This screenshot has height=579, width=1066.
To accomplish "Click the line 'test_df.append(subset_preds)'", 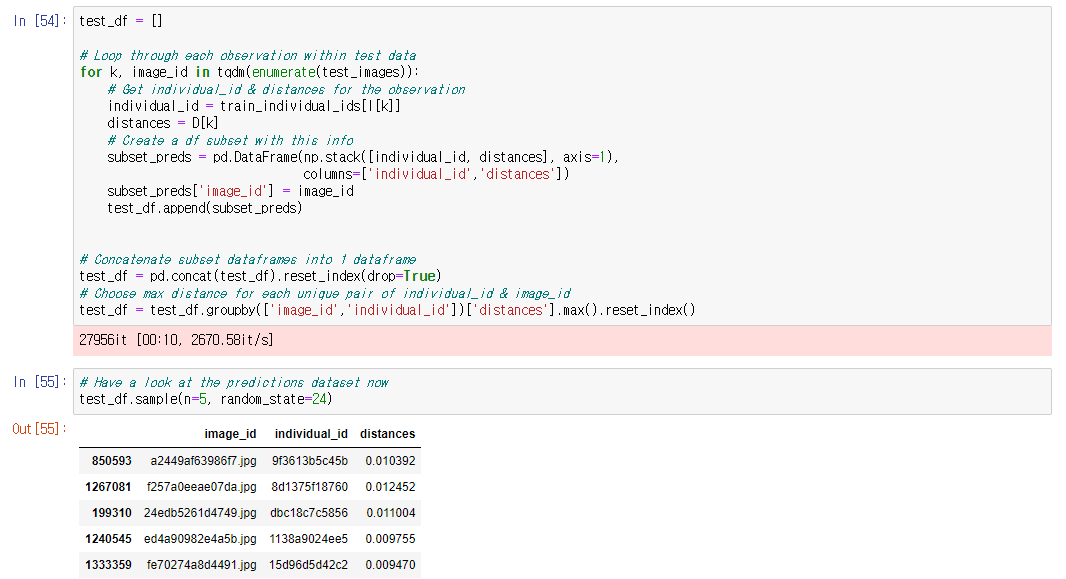I will point(205,208).
